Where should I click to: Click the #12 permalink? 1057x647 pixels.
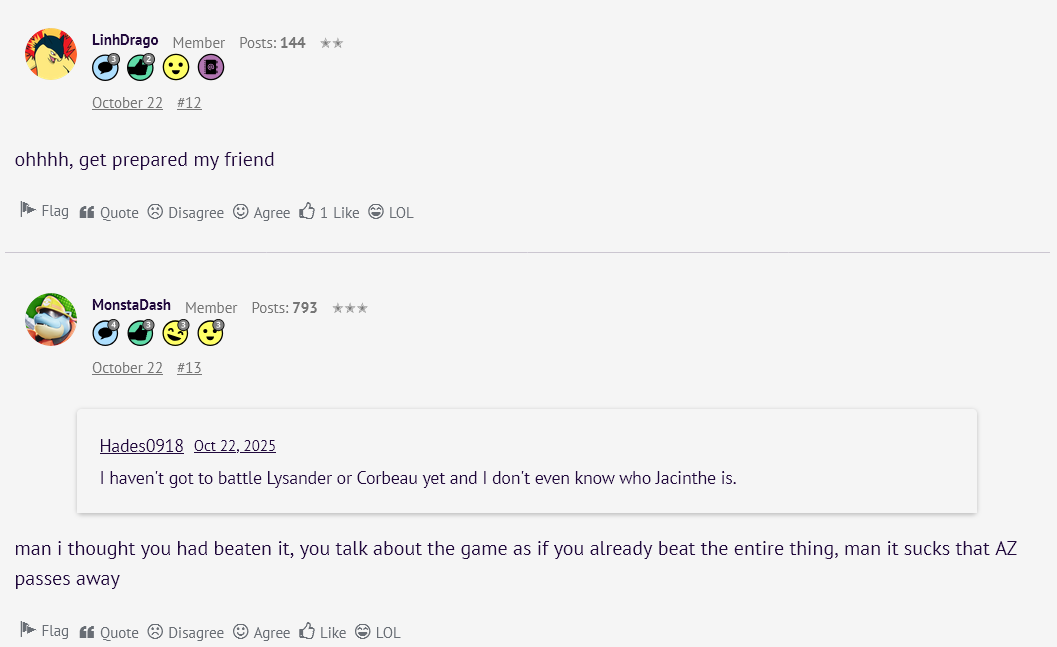click(188, 102)
